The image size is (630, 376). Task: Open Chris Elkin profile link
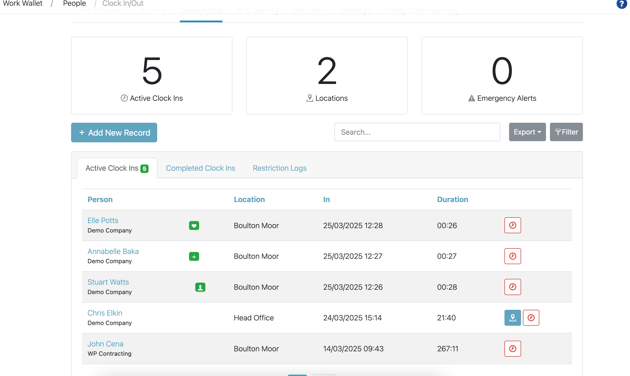pos(104,313)
